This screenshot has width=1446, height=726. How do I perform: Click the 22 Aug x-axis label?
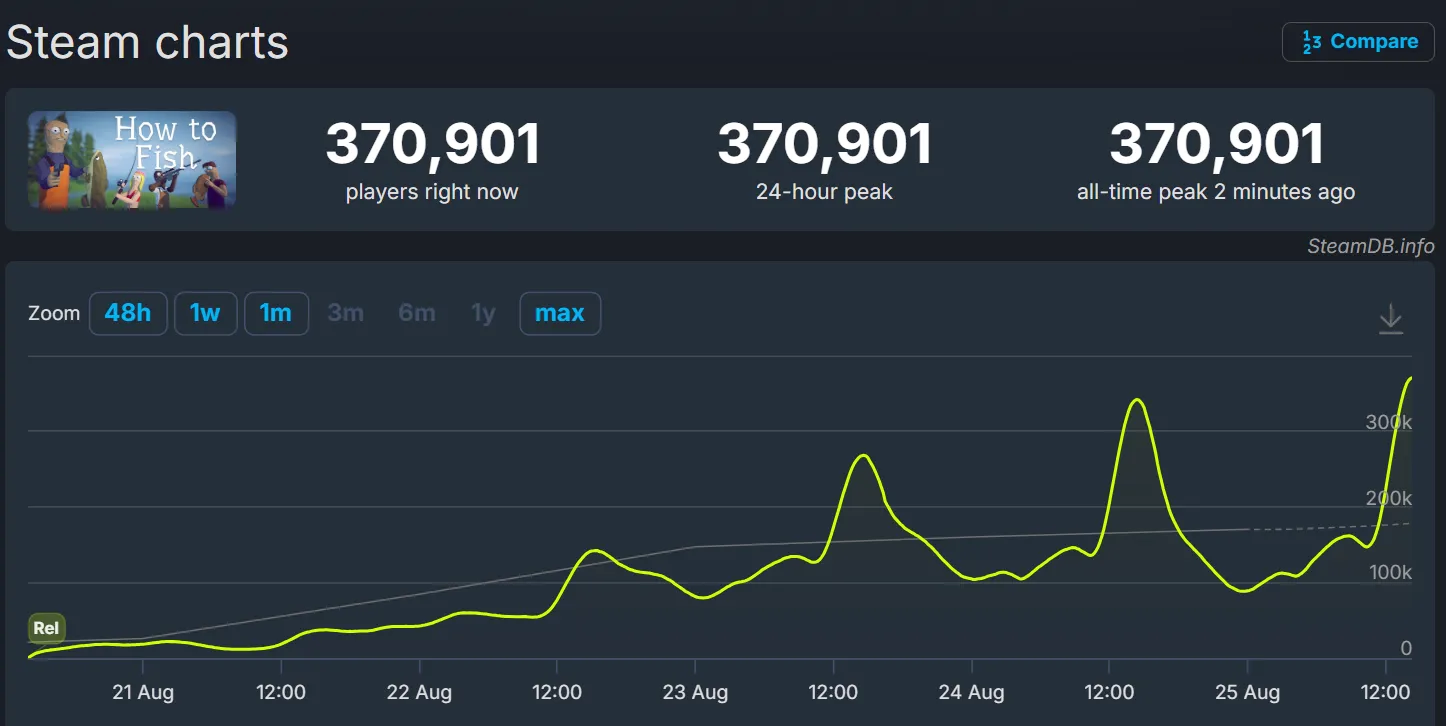point(419,692)
